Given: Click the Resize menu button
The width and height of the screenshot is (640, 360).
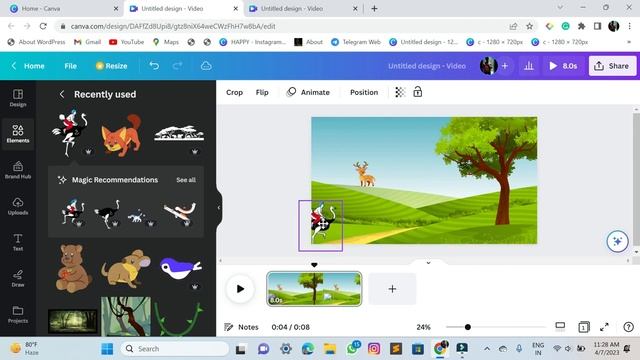Looking at the screenshot, I should tap(111, 66).
